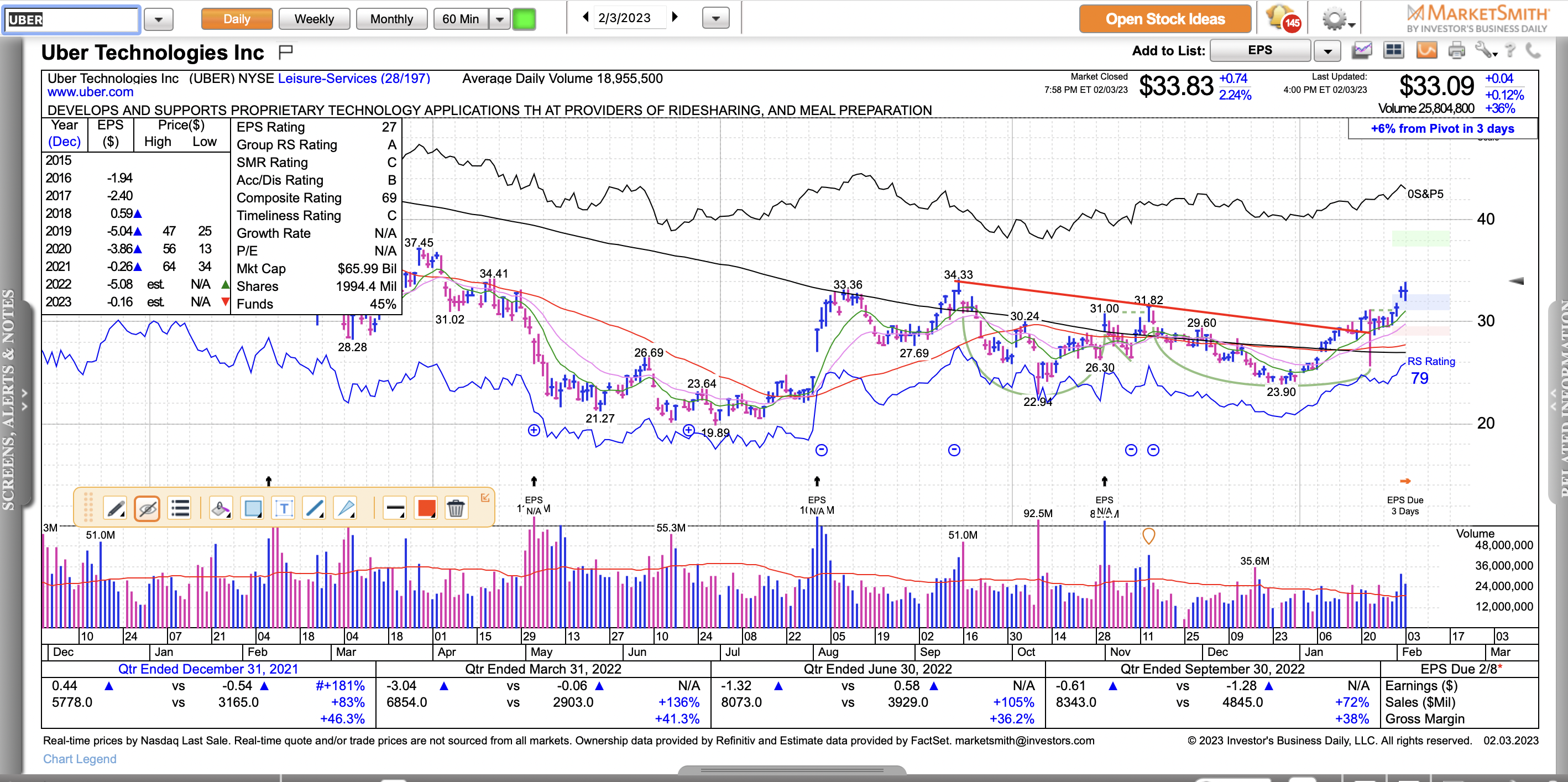The width and height of the screenshot is (1568, 782).
Task: Click the plus circle marker near May 29
Action: [x=534, y=430]
